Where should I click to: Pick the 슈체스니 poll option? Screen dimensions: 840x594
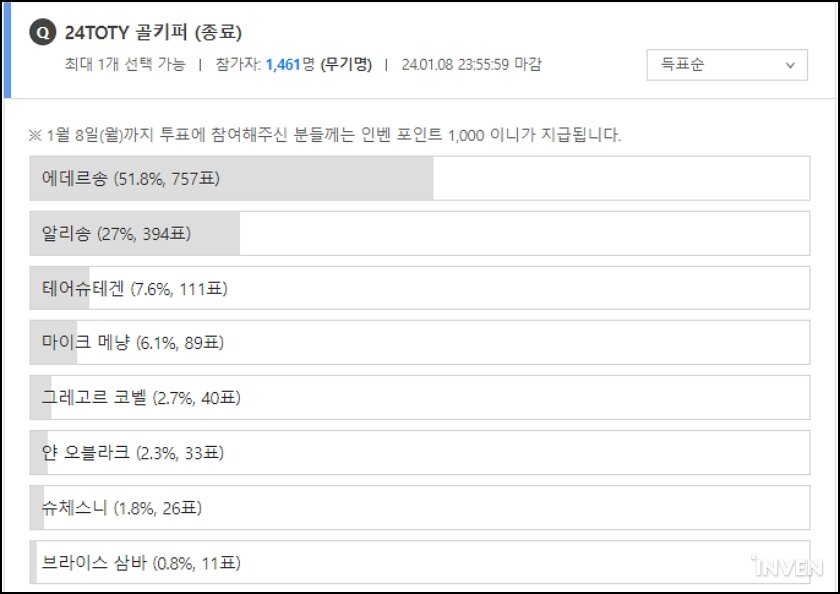(x=121, y=508)
